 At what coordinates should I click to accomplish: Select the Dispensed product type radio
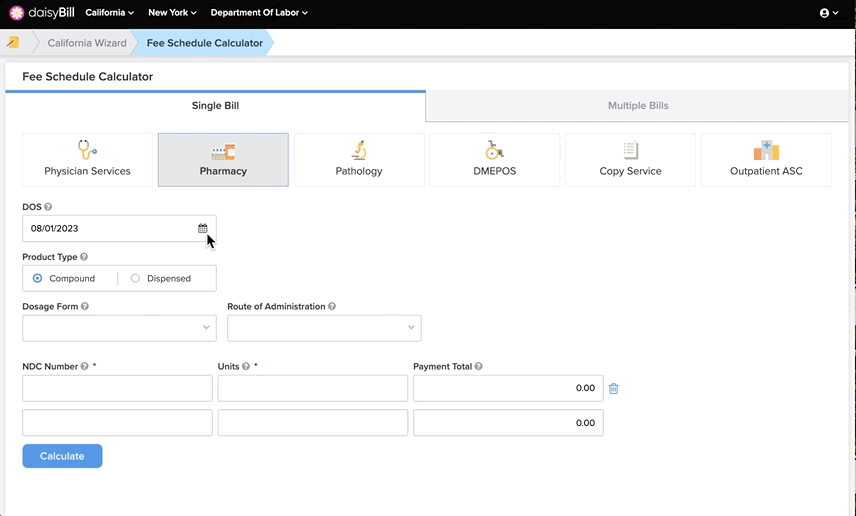click(135, 278)
